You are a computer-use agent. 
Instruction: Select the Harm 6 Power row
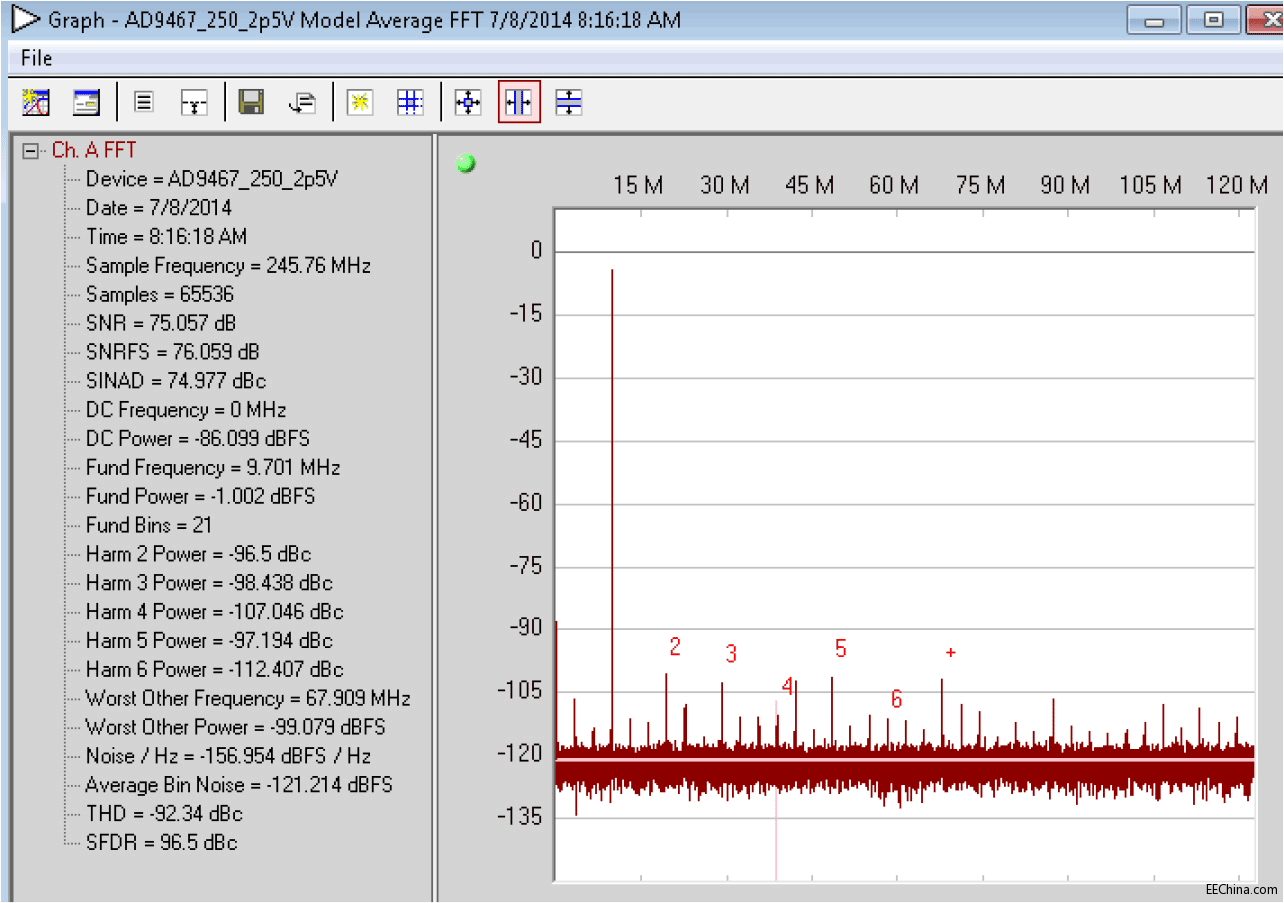(x=214, y=670)
